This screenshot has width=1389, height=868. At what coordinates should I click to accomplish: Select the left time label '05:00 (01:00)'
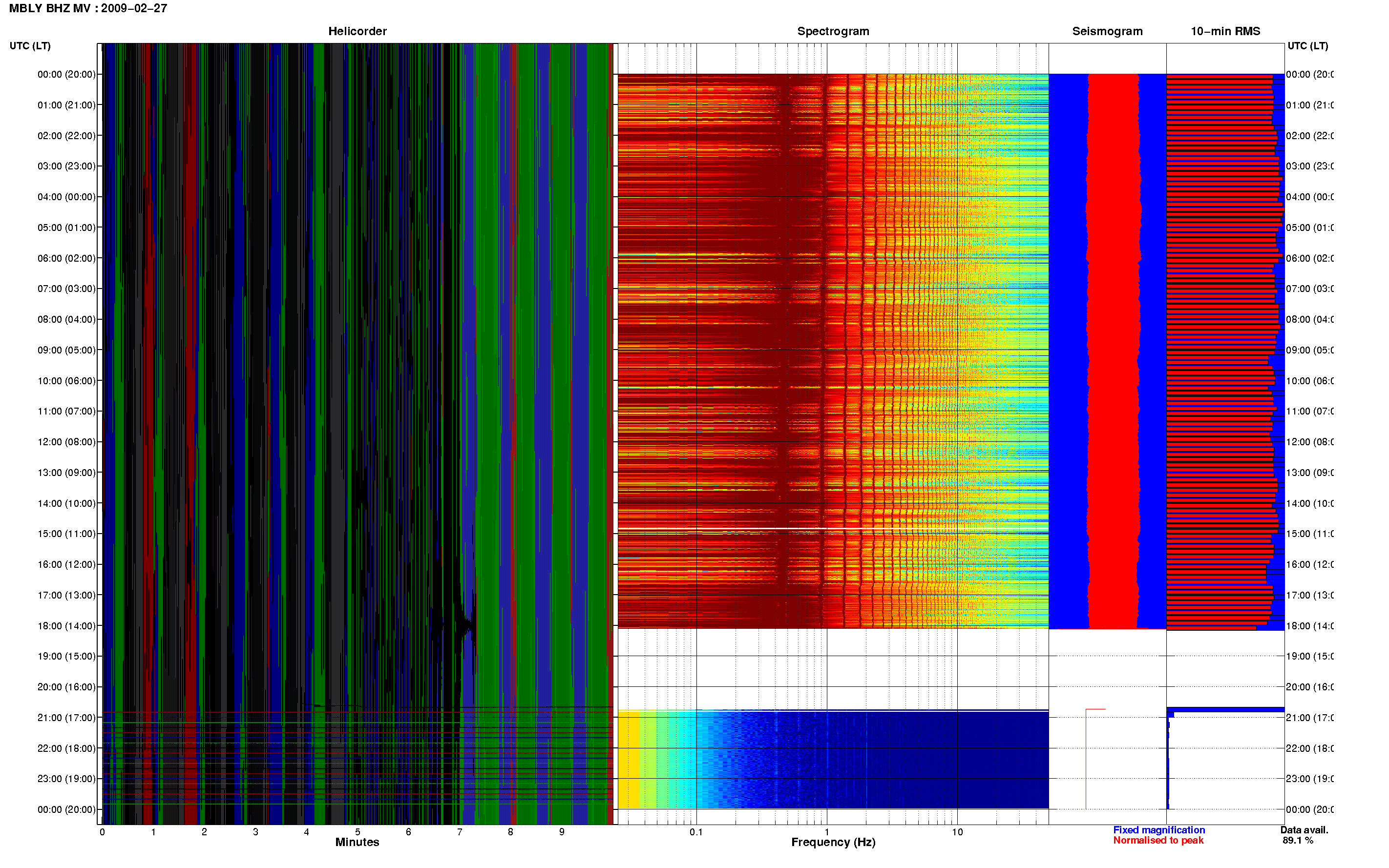66,228
